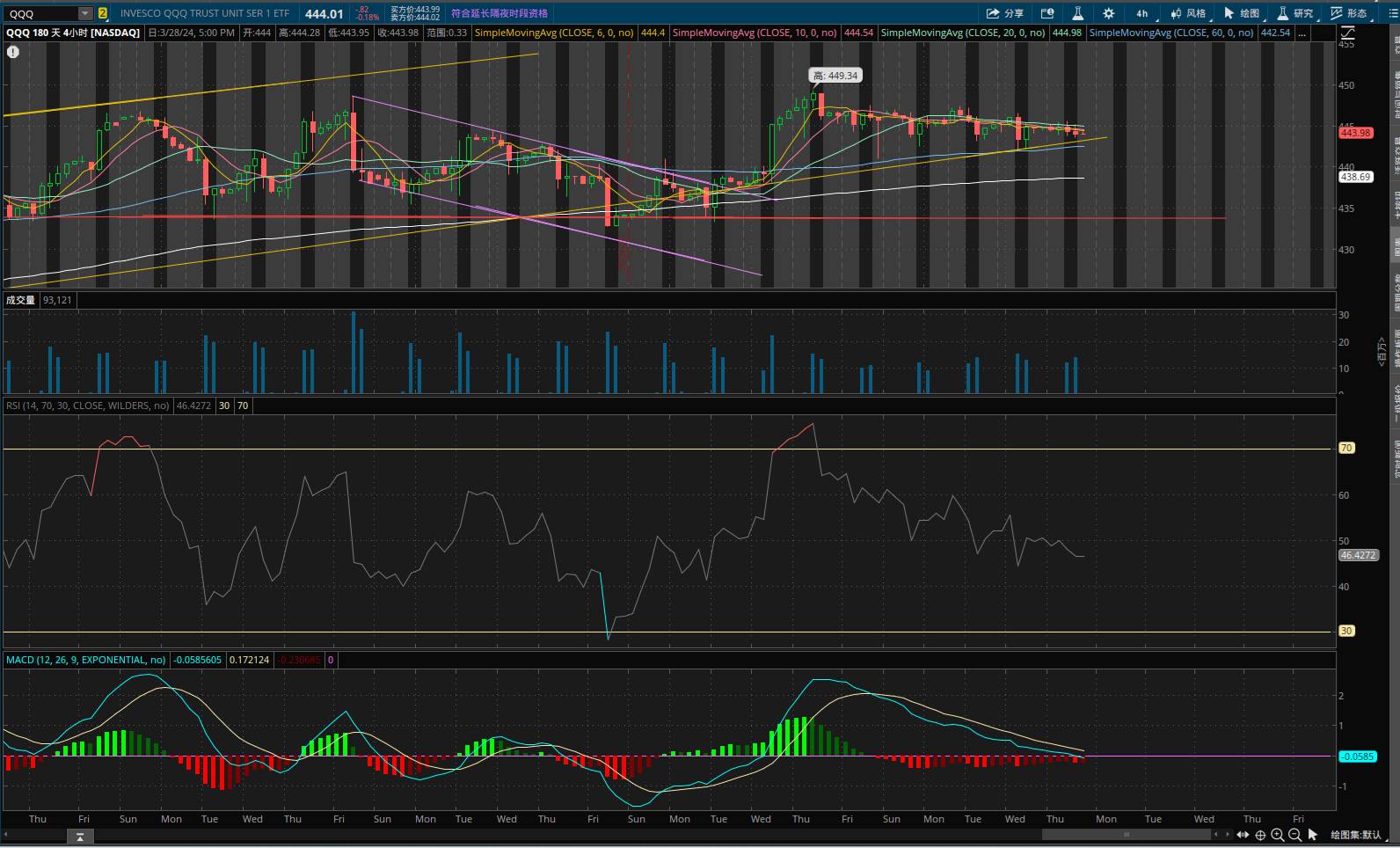The width and height of the screenshot is (1400, 848).
Task: Click the 438.69 price tag on axis
Action: click(x=1355, y=177)
